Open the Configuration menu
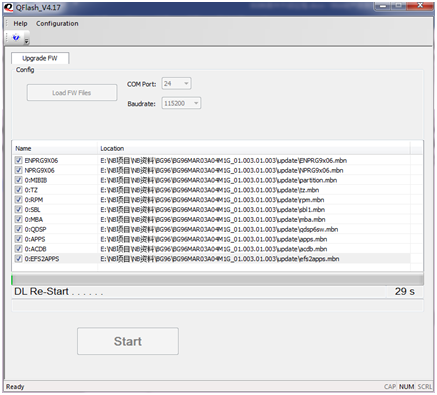437x395 pixels. 57,24
